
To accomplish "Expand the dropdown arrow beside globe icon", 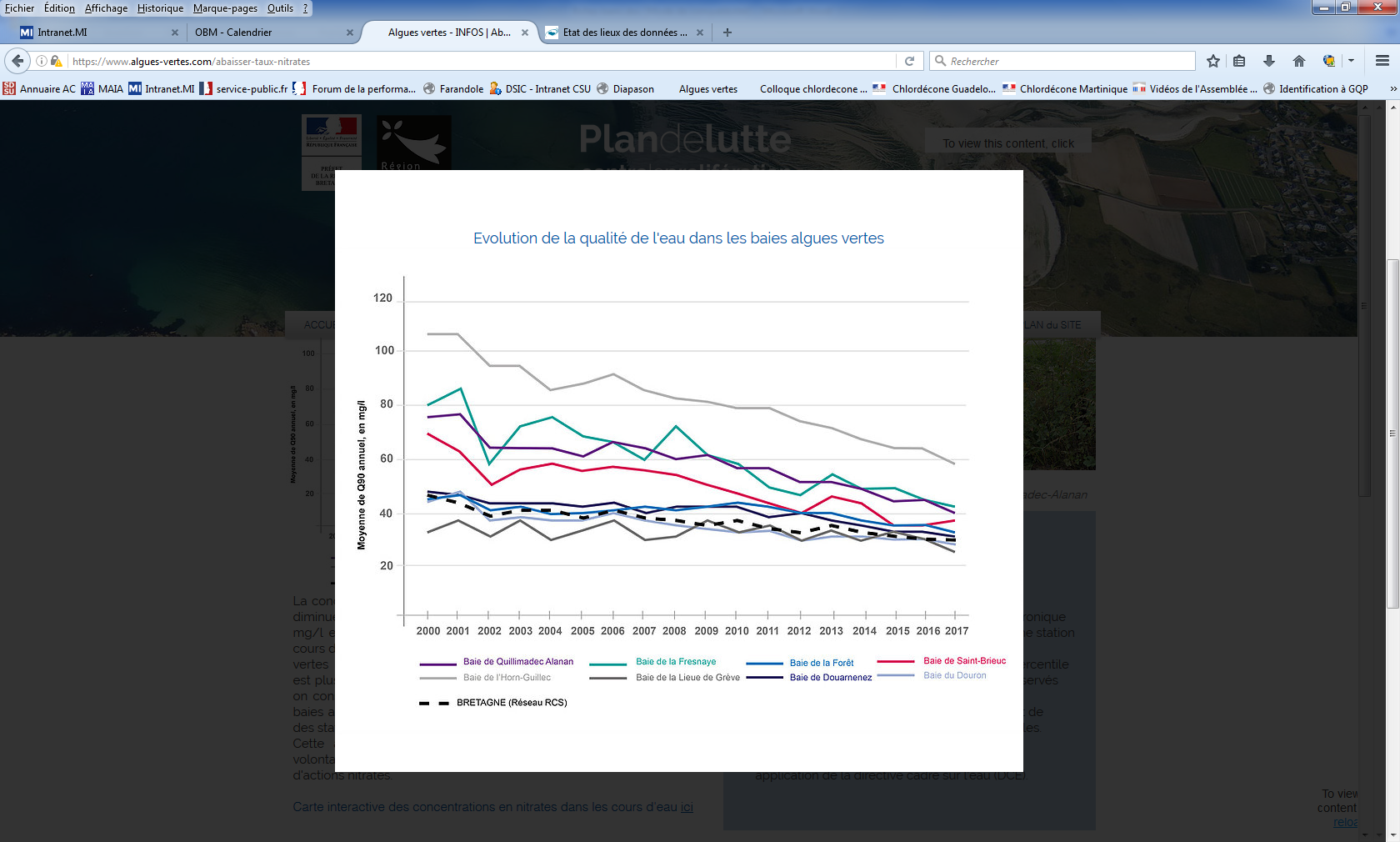I will pyautogui.click(x=1351, y=61).
